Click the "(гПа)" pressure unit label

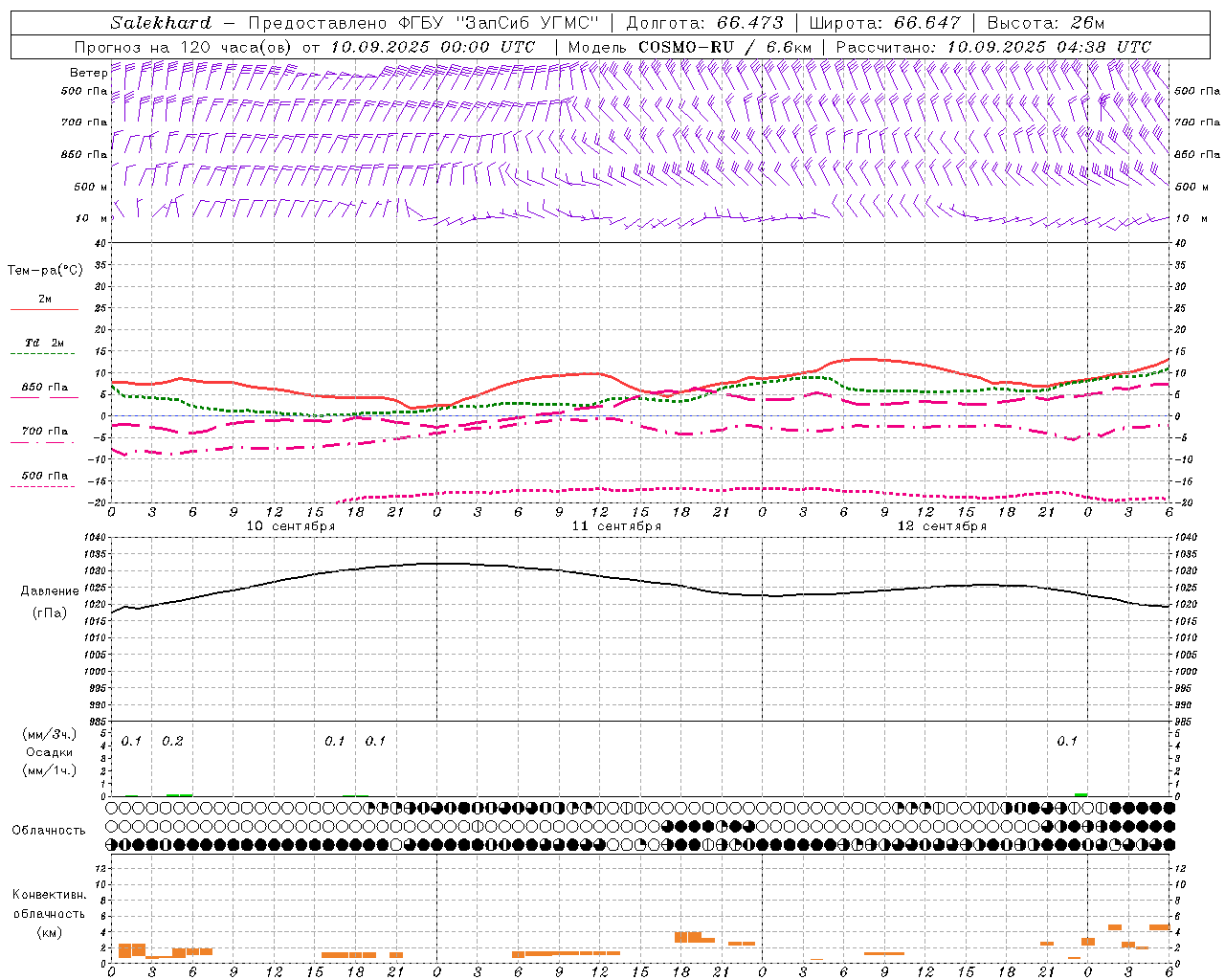click(x=50, y=613)
